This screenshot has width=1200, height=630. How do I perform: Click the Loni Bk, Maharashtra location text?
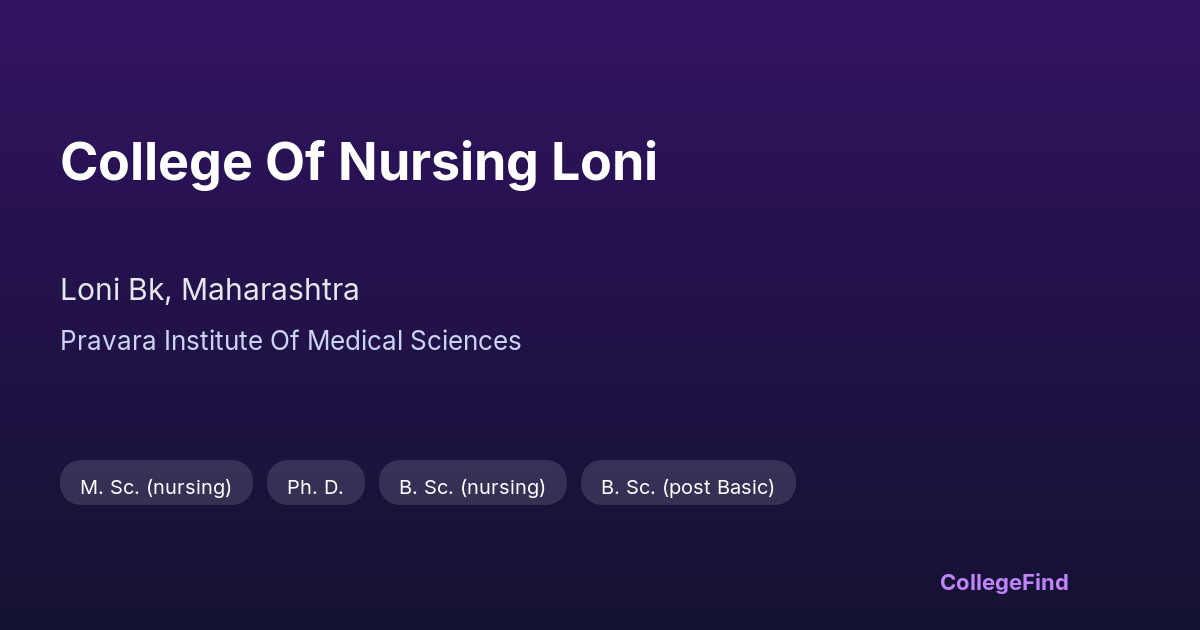209,290
